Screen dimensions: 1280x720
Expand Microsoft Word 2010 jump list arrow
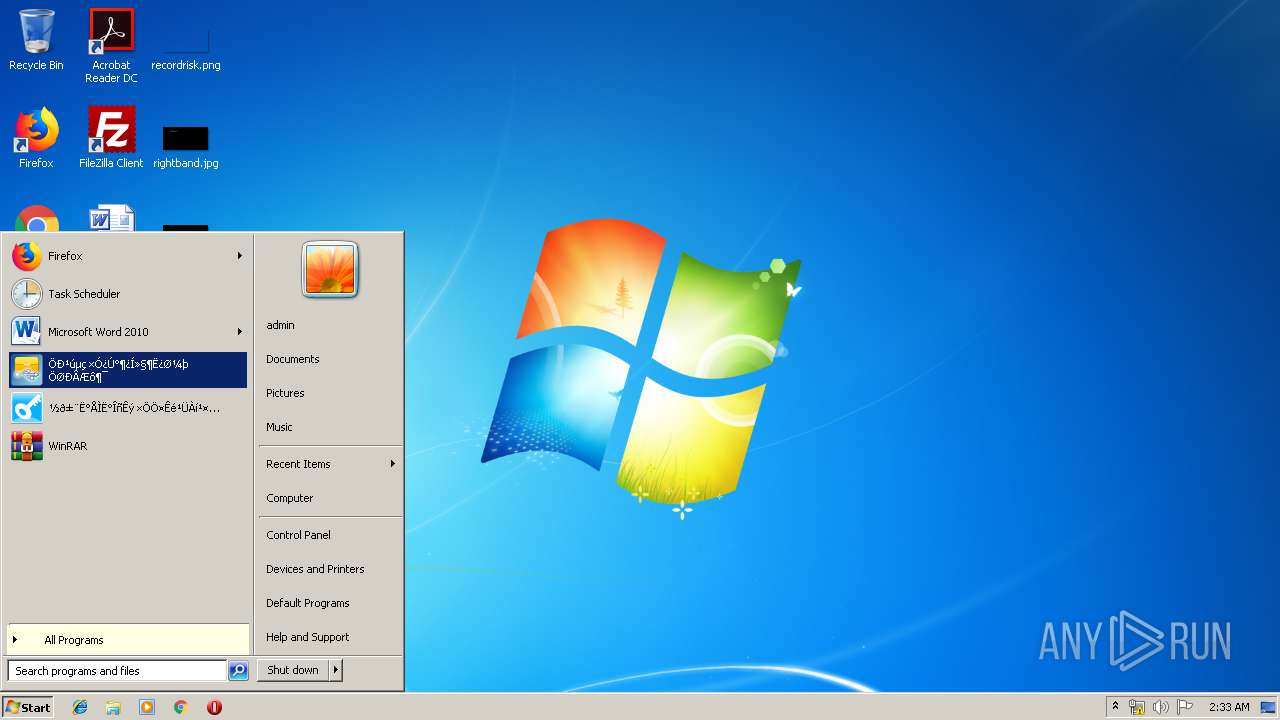pos(240,332)
